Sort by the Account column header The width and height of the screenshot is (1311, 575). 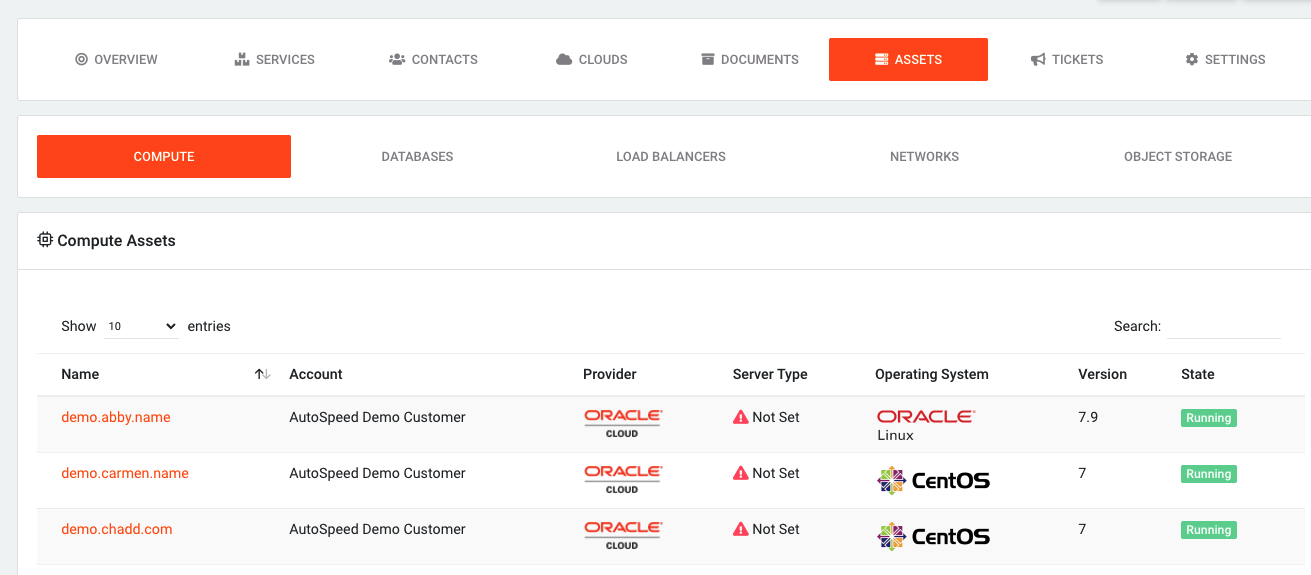(316, 374)
